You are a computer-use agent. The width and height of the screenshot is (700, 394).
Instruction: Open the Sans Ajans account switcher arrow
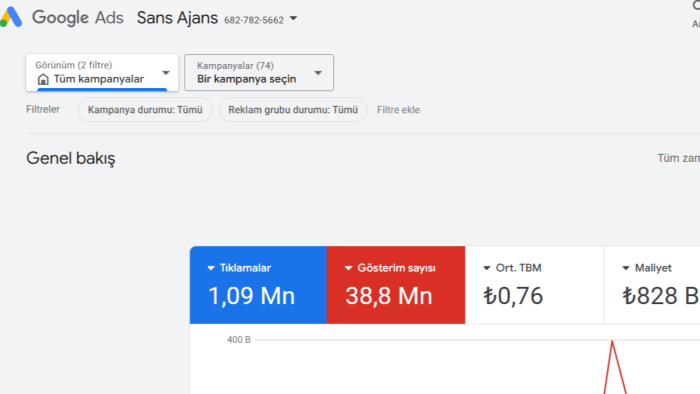pos(293,19)
